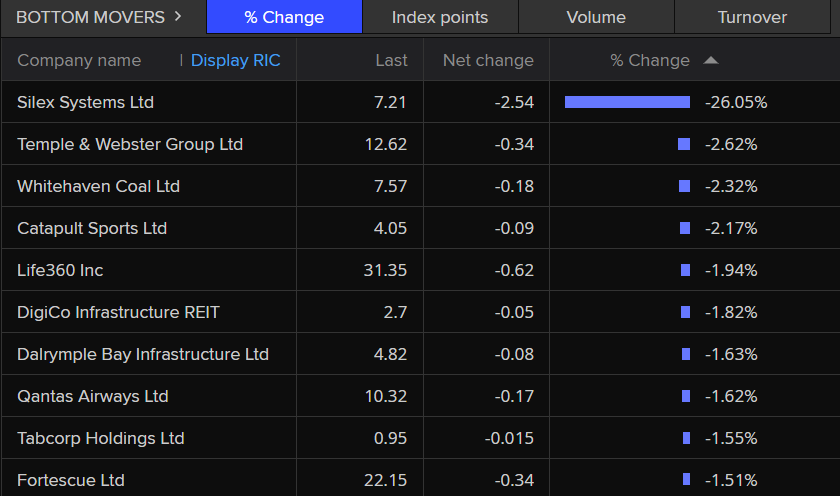Select the % Change tab at top
Screen dimensions: 840x496
click(284, 17)
